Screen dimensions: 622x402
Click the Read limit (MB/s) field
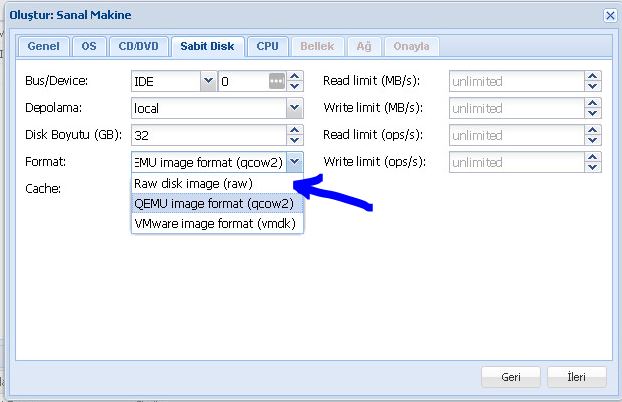pos(517,81)
